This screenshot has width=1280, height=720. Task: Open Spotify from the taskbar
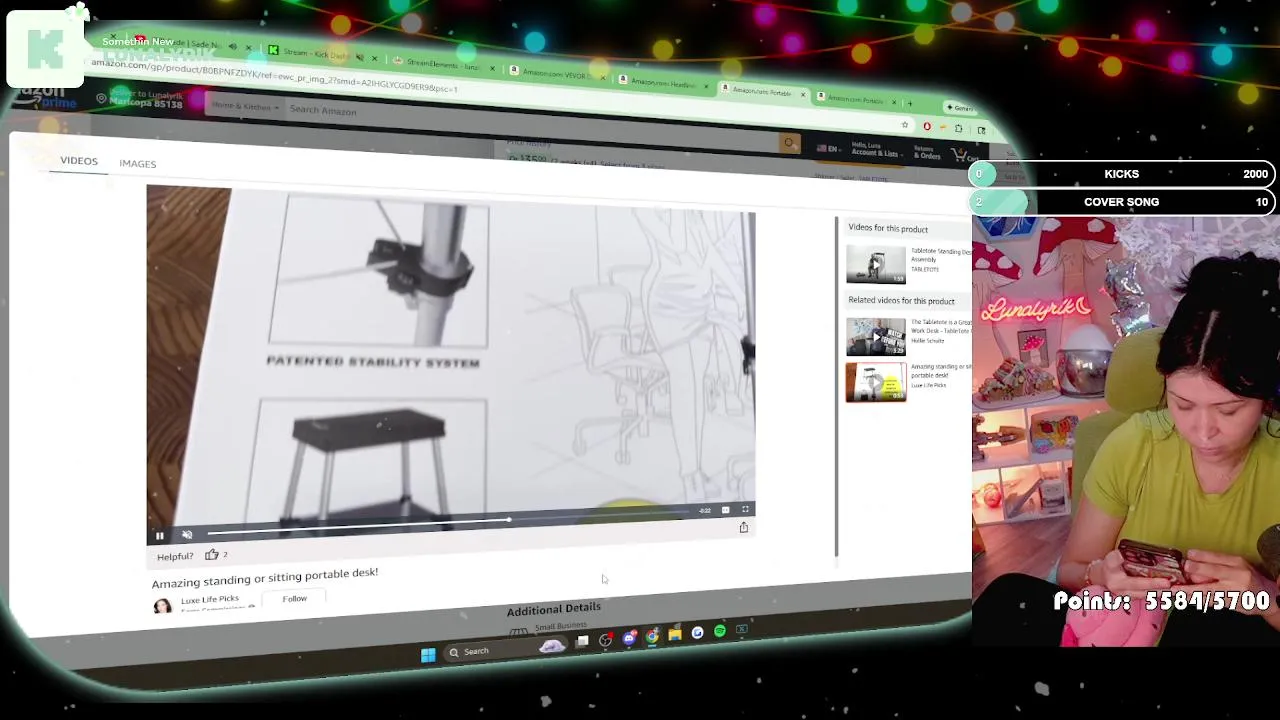coord(720,631)
